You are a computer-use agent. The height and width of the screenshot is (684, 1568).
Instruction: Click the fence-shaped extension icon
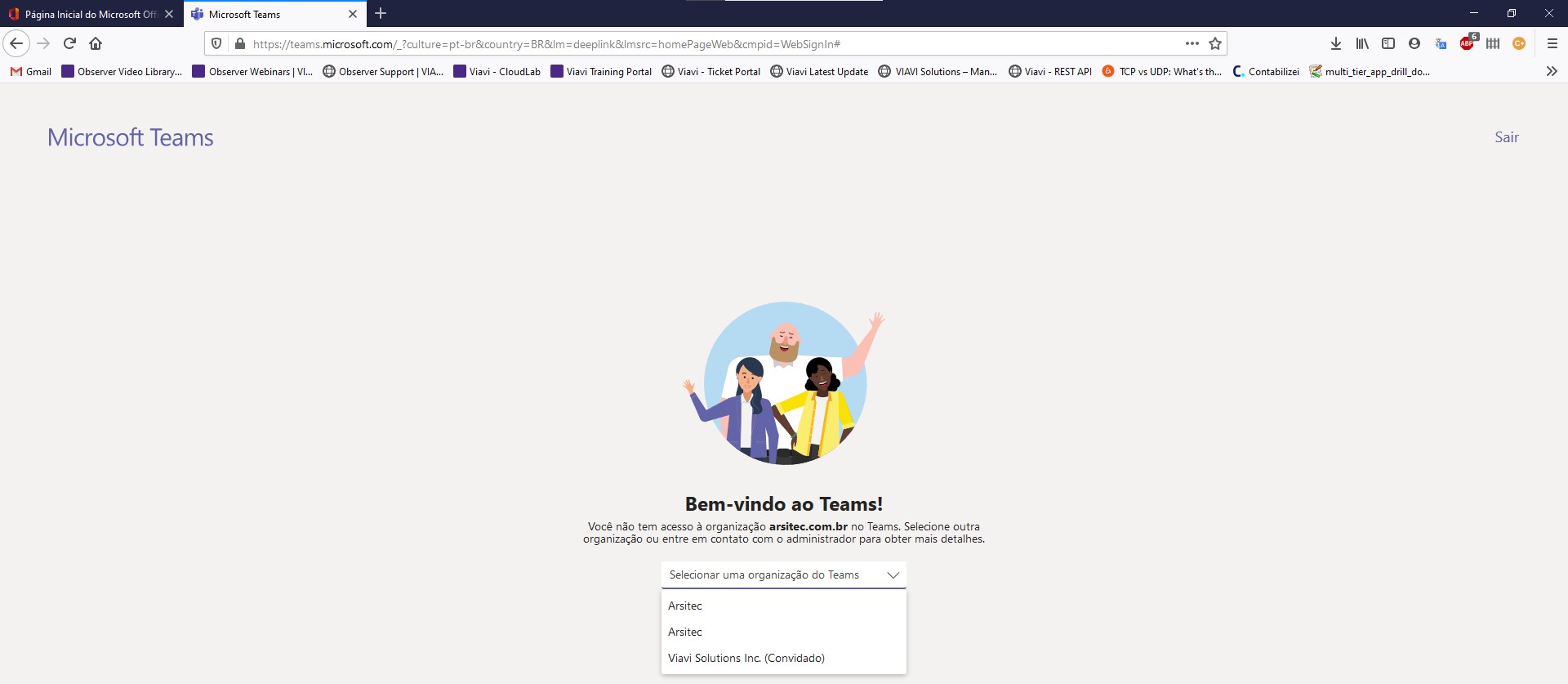point(1493,43)
